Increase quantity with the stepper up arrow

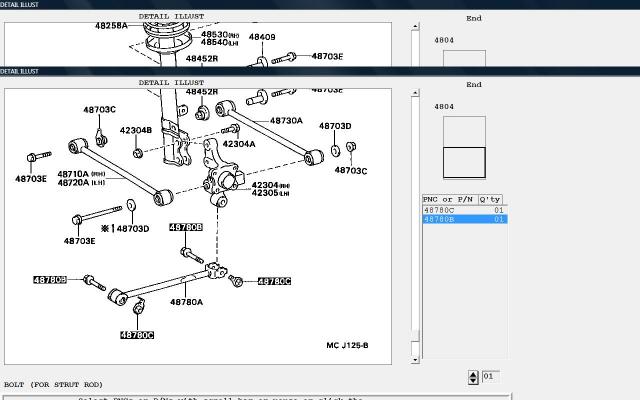pos(473,373)
